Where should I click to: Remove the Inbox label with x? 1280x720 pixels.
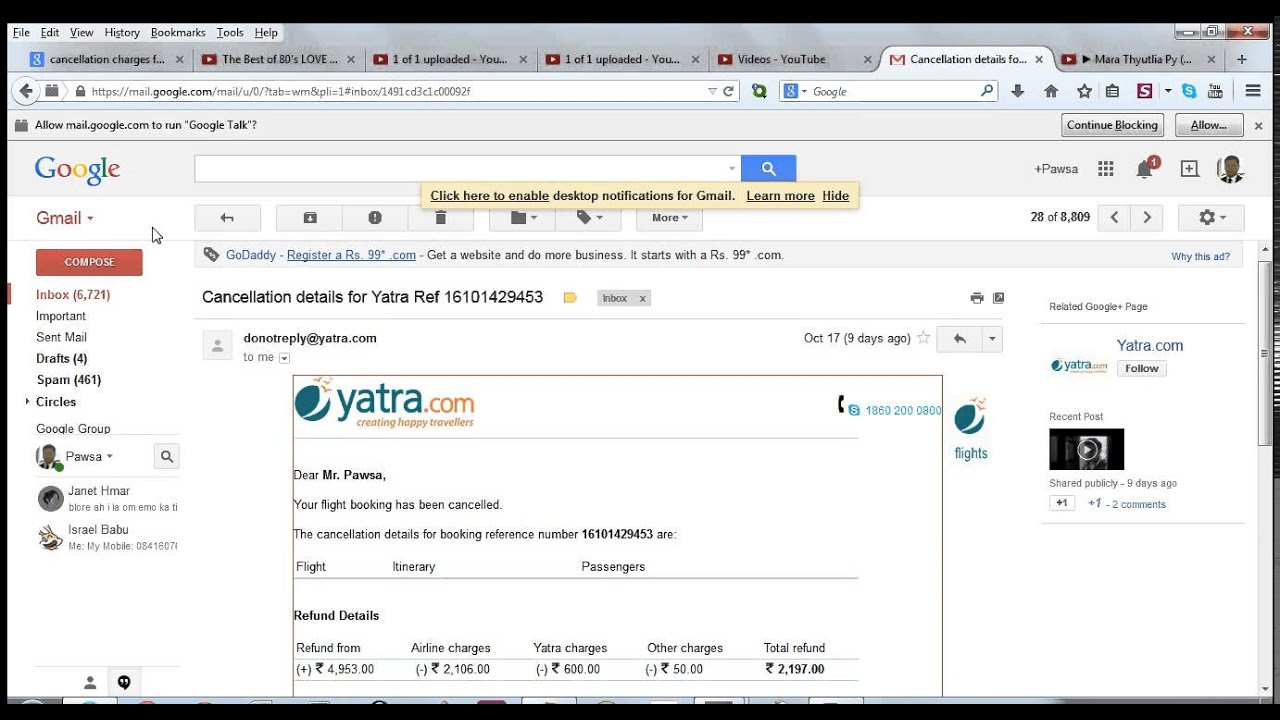point(642,298)
